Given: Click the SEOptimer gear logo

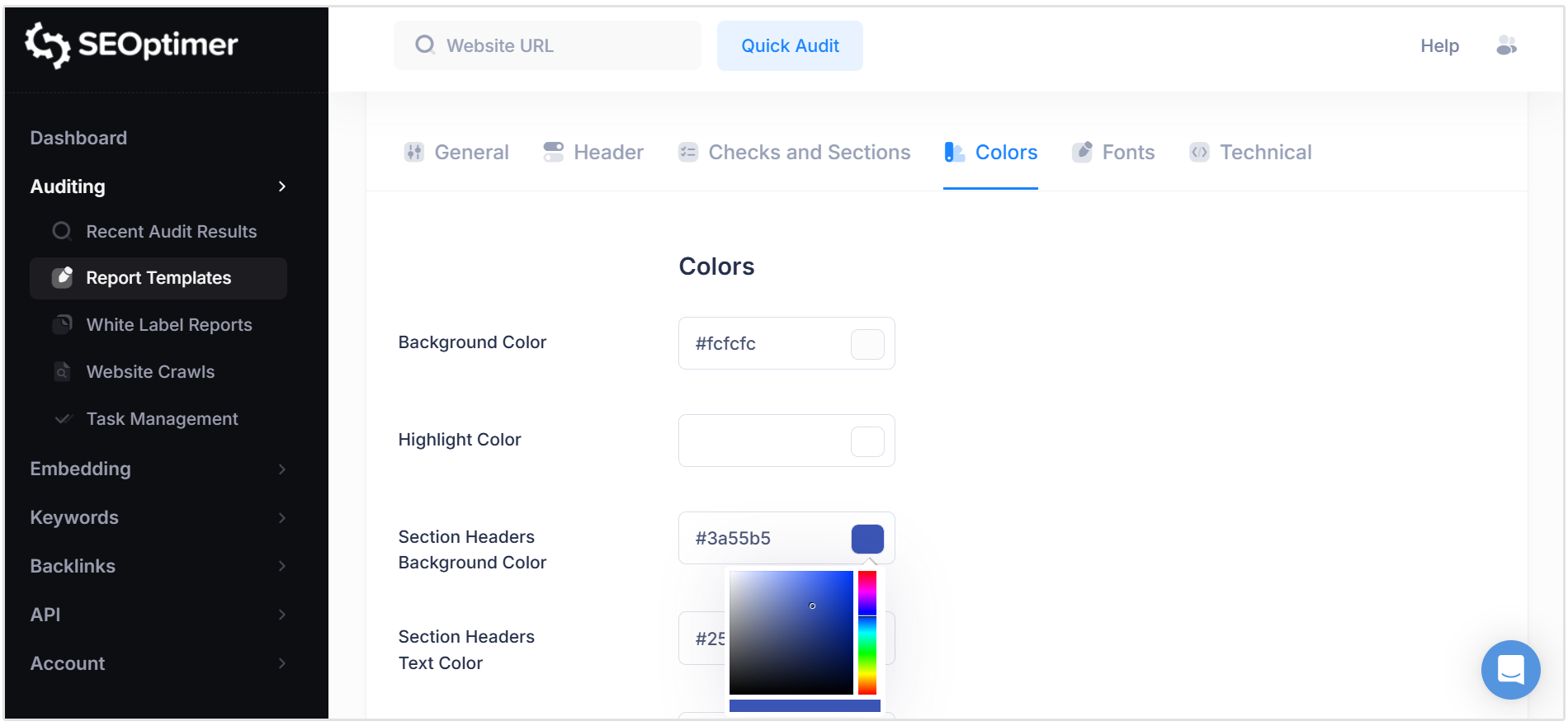Looking at the screenshot, I should (x=47, y=45).
